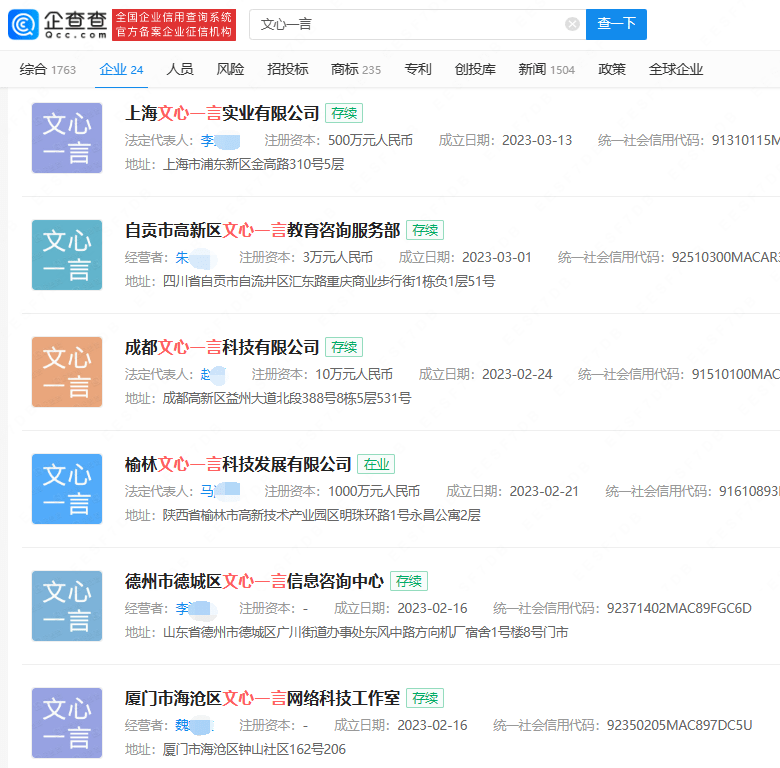Open legal representative 赵 link of Chengdu company
Screen dimensions: 780x768
[213, 375]
